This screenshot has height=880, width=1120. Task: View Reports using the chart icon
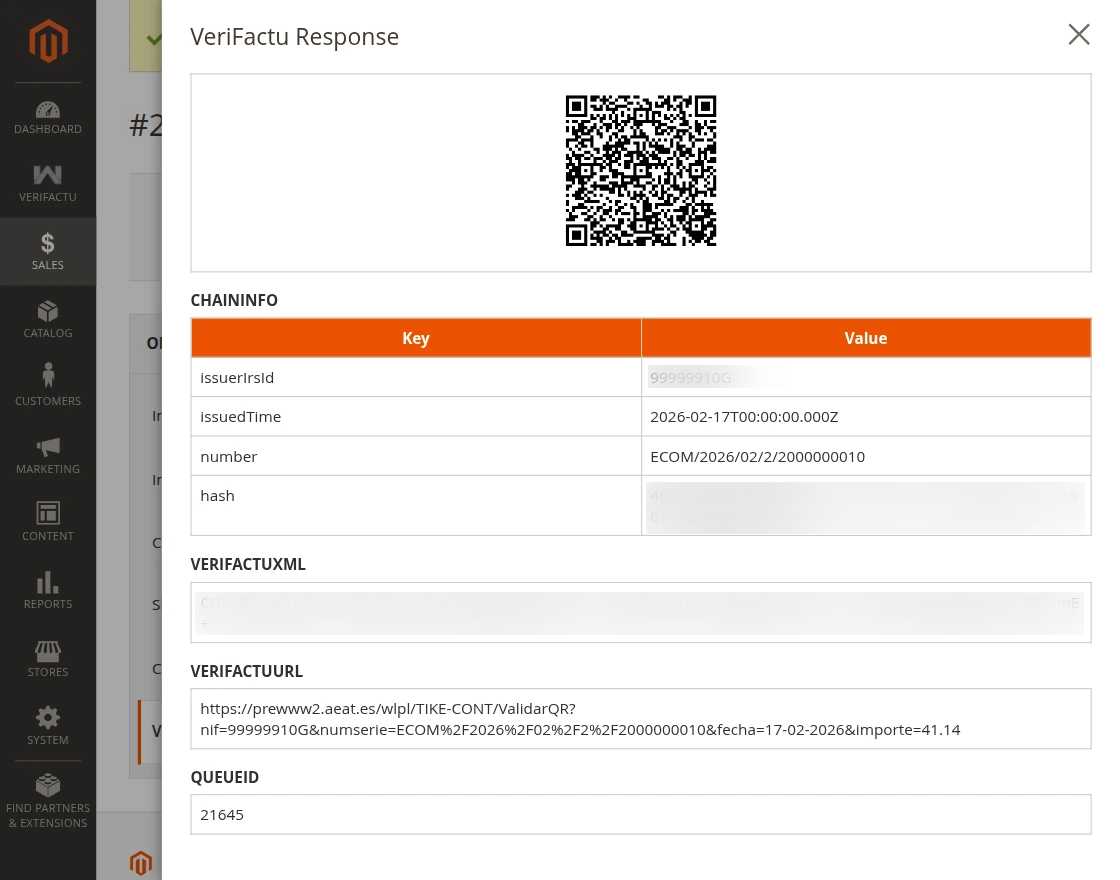point(47,590)
